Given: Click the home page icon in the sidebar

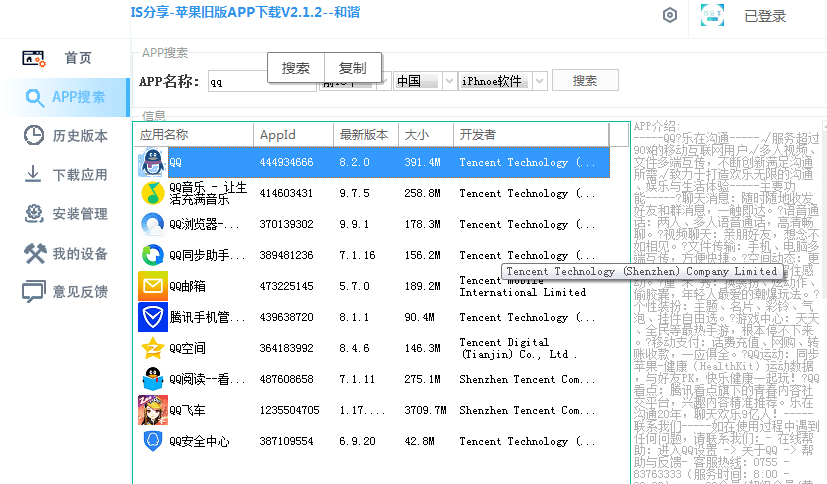Looking at the screenshot, I should [34, 58].
